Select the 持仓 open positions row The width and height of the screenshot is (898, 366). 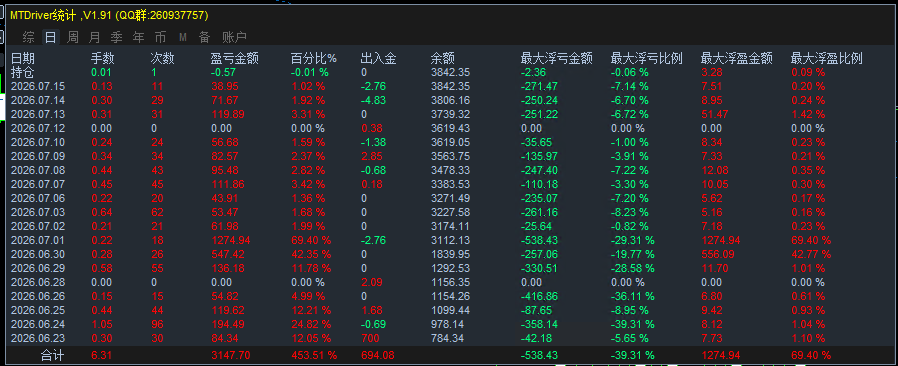[x=448, y=73]
